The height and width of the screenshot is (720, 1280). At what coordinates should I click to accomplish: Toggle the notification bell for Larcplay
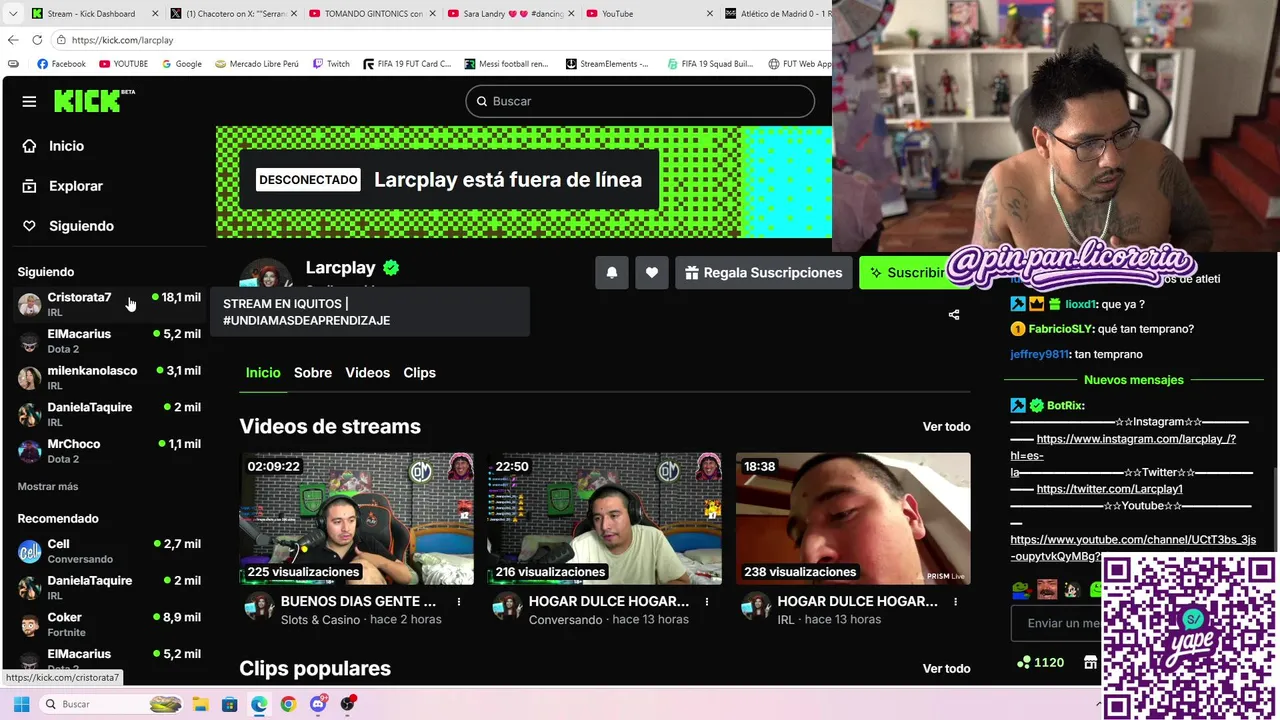click(x=612, y=272)
